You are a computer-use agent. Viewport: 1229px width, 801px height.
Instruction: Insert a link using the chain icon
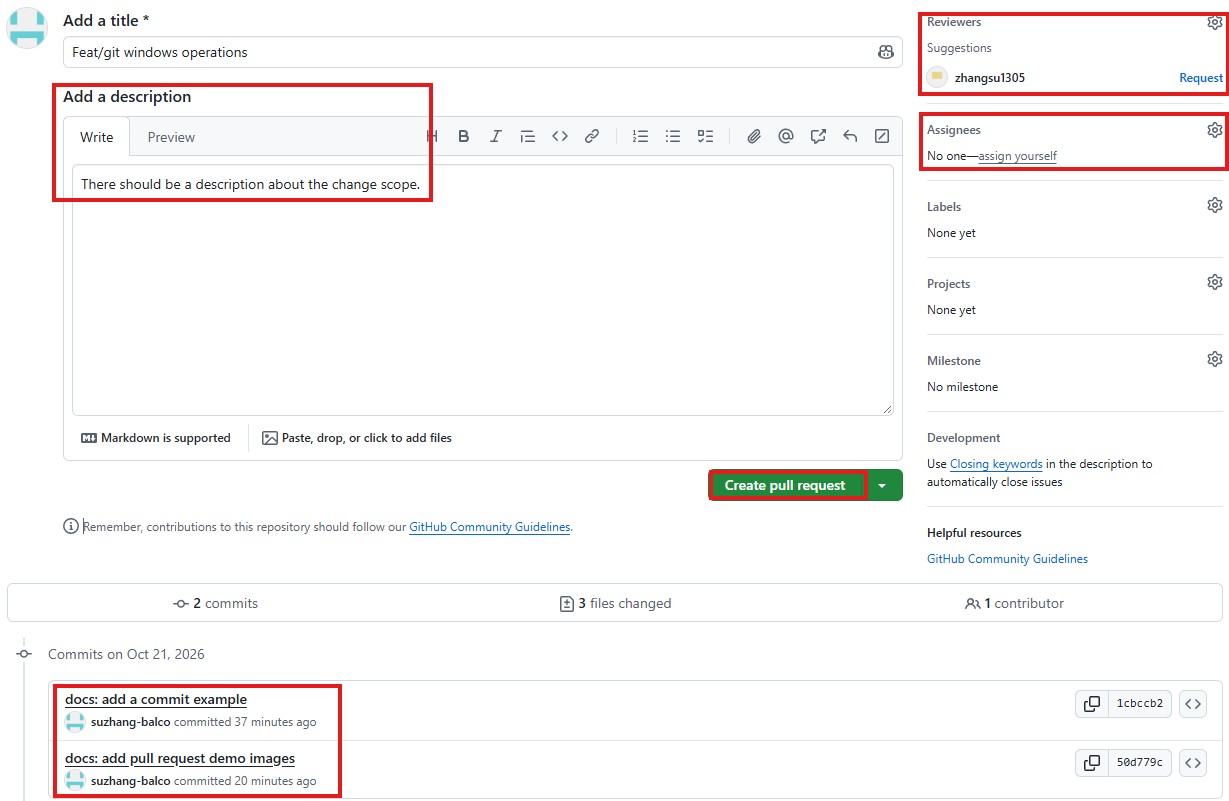tap(592, 137)
